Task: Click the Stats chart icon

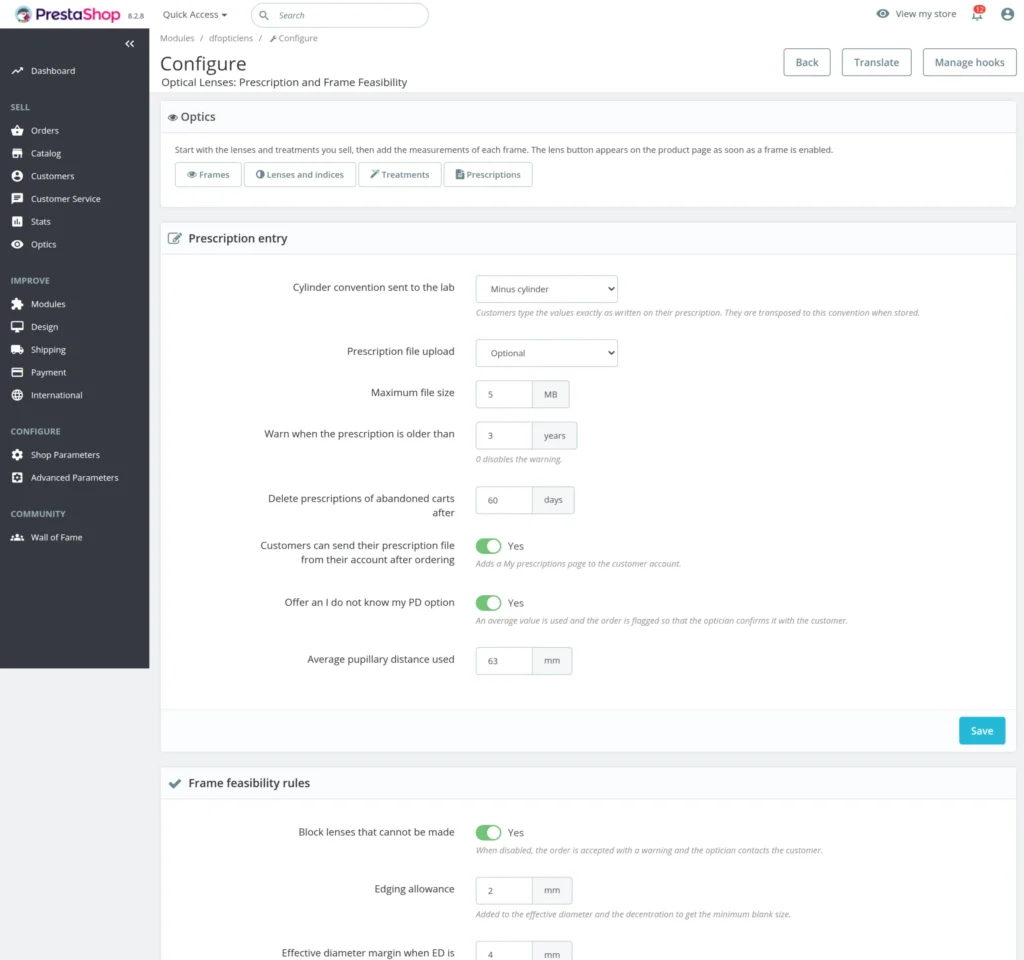Action: point(17,221)
